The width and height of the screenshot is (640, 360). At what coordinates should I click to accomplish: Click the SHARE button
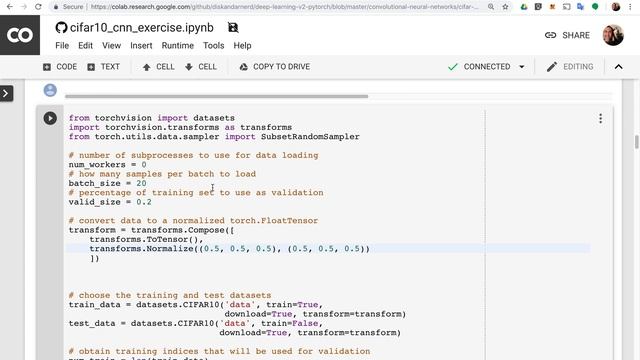567,35
